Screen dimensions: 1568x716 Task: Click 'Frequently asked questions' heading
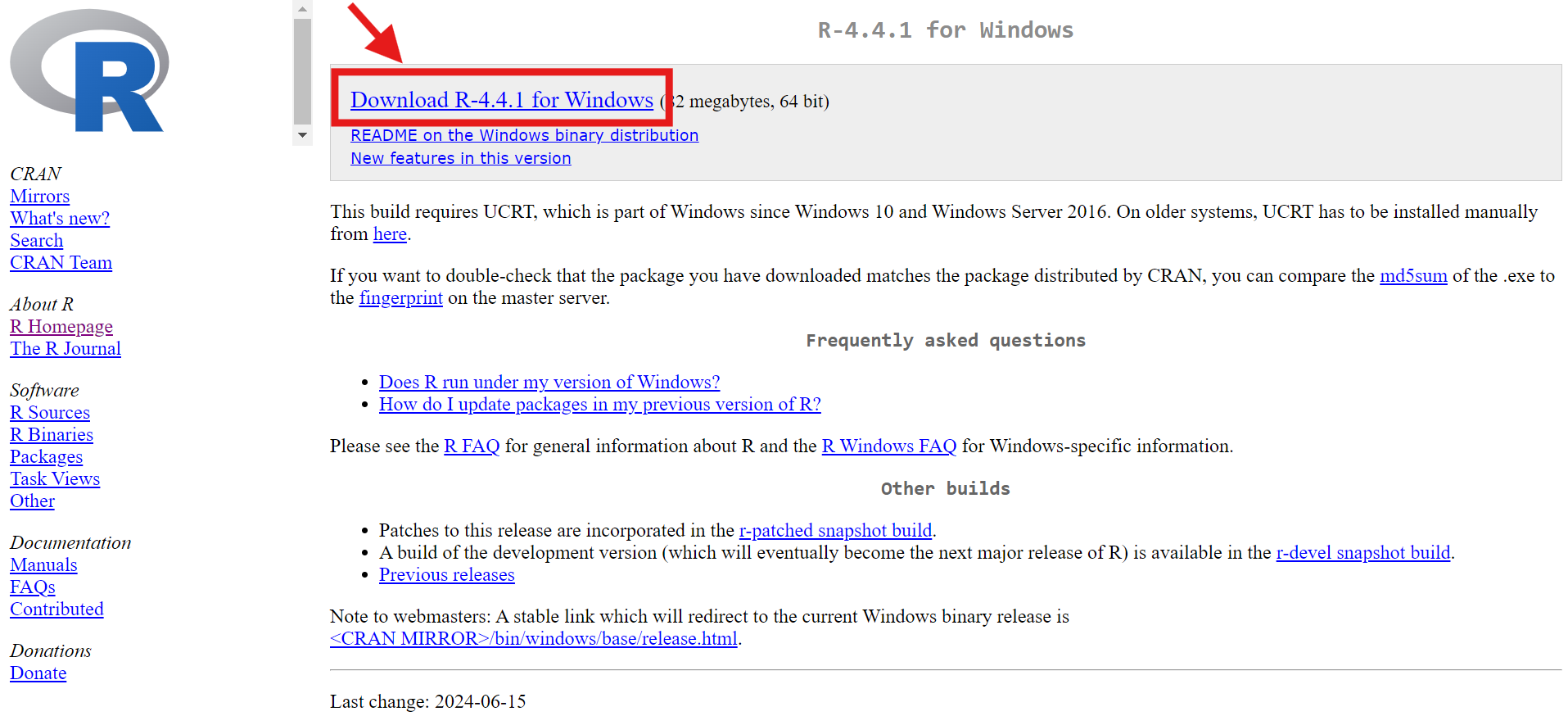click(x=946, y=341)
